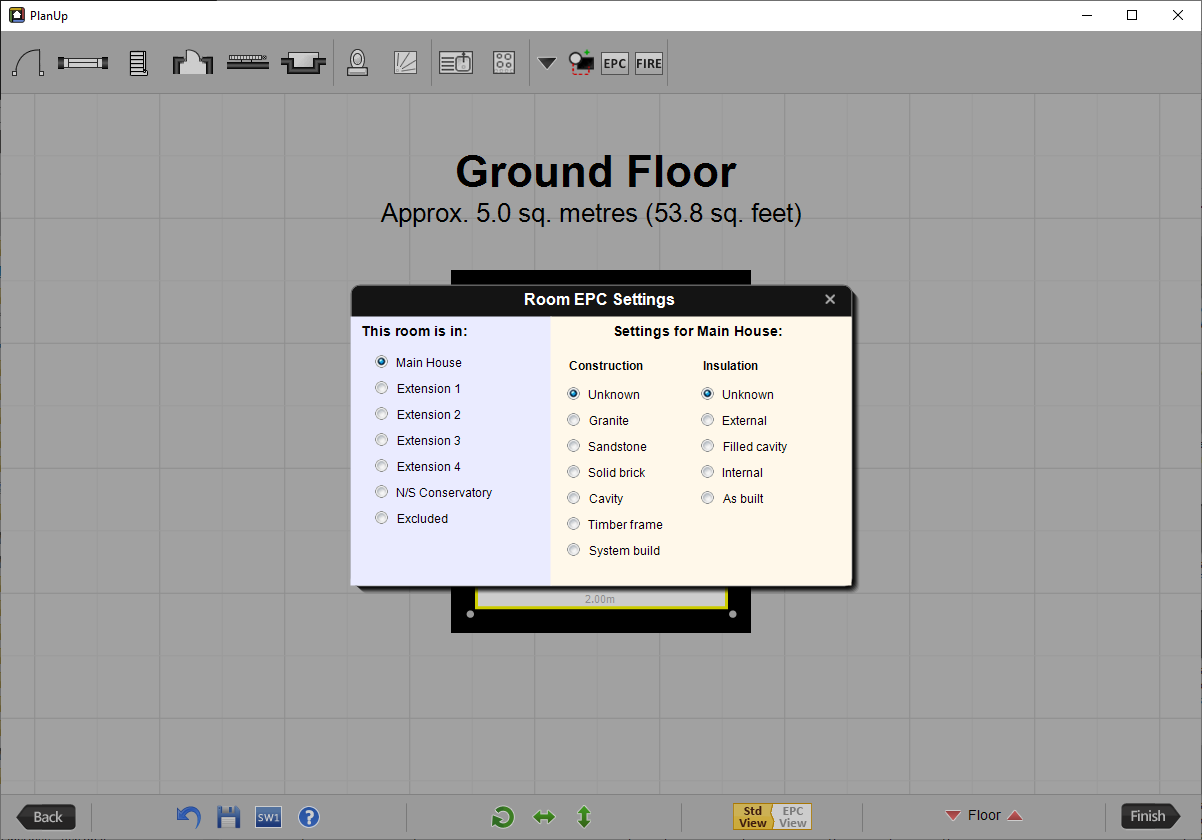
Task: Click the Ground Floor title text
Action: 596,172
